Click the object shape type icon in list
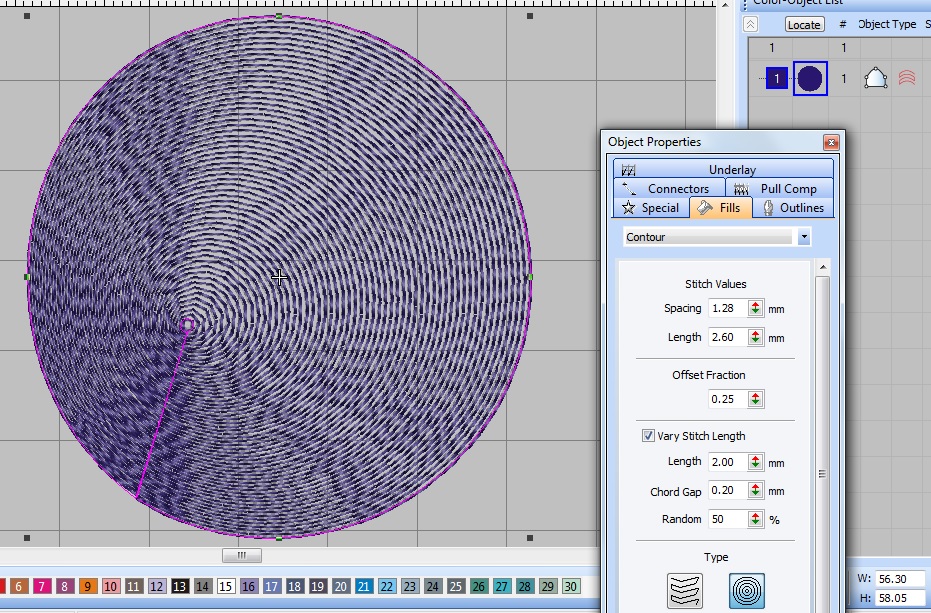The image size is (931, 613). [875, 78]
